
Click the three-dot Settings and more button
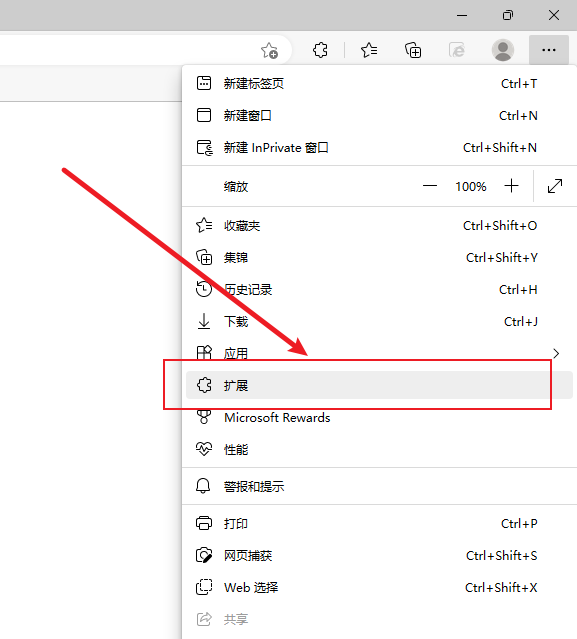point(548,50)
